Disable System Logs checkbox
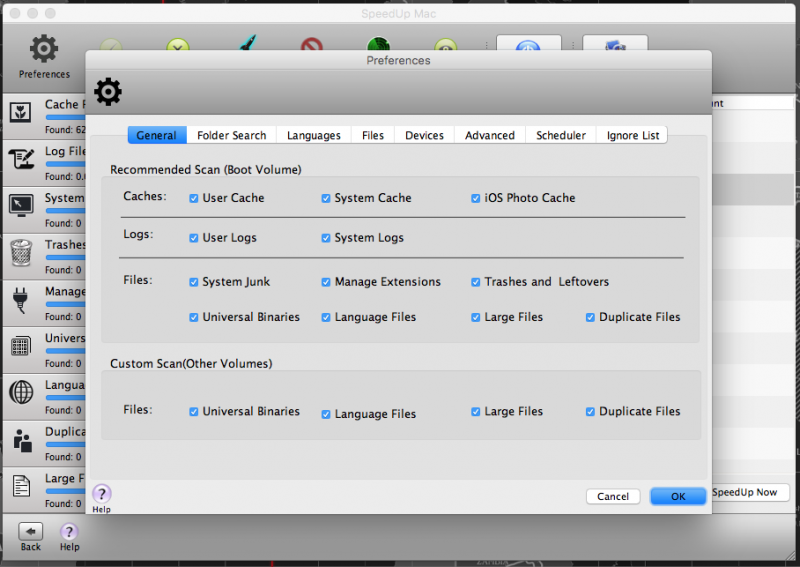Viewport: 800px width, 567px height. tap(326, 238)
